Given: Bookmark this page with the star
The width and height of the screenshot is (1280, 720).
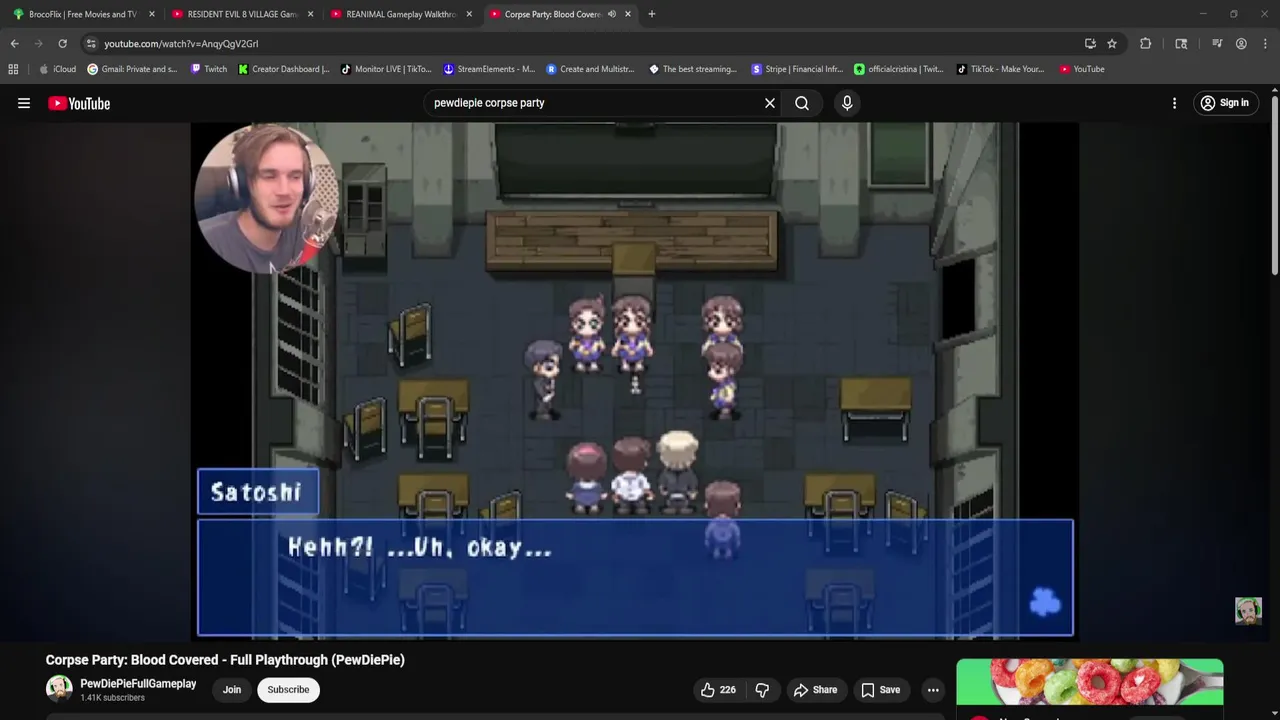Looking at the screenshot, I should tap(1112, 44).
